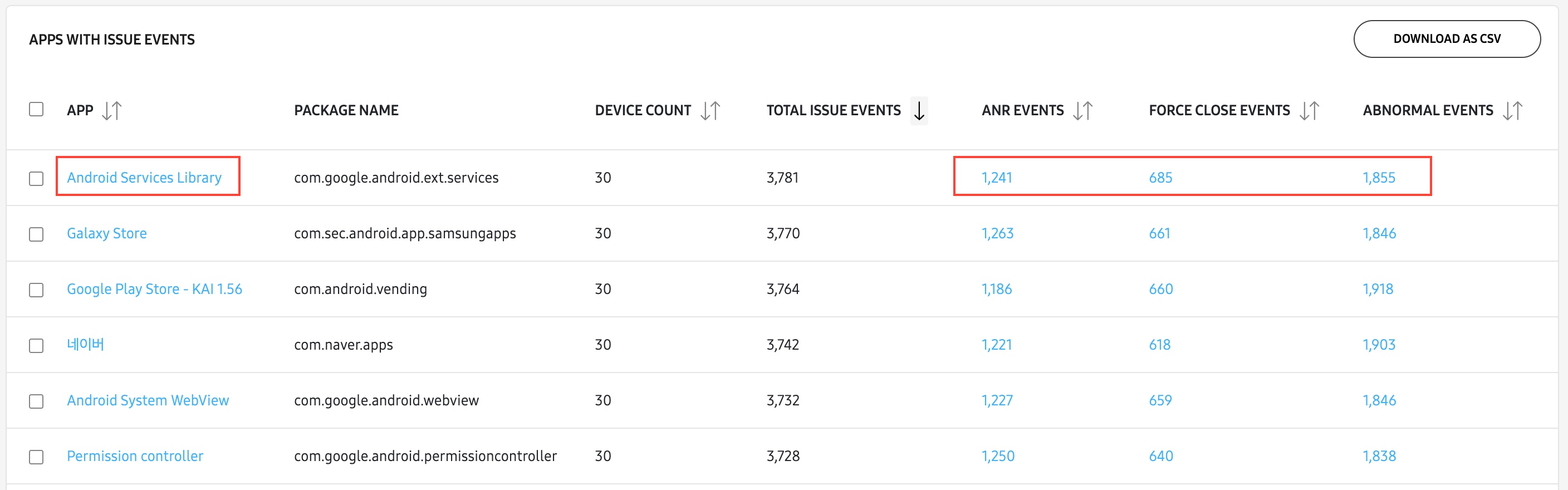Select com.google.android.ext.services package name

click(396, 177)
